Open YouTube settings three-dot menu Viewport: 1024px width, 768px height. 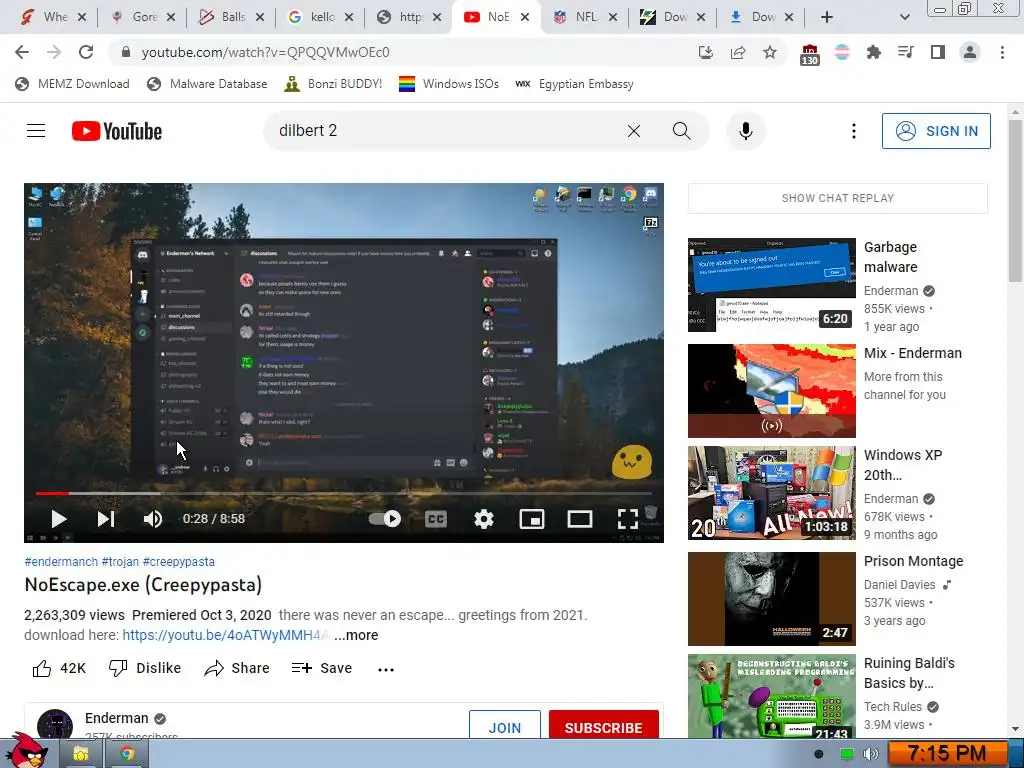pos(854,131)
